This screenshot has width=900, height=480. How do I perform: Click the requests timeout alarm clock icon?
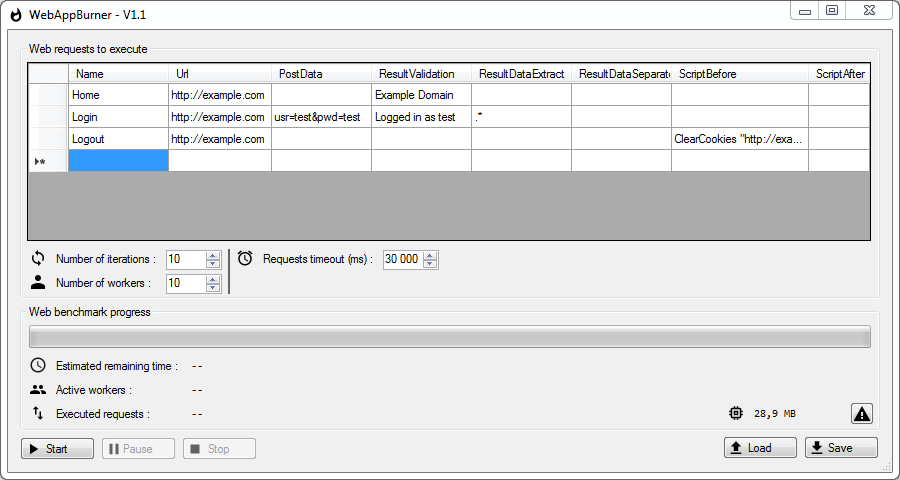tap(245, 258)
